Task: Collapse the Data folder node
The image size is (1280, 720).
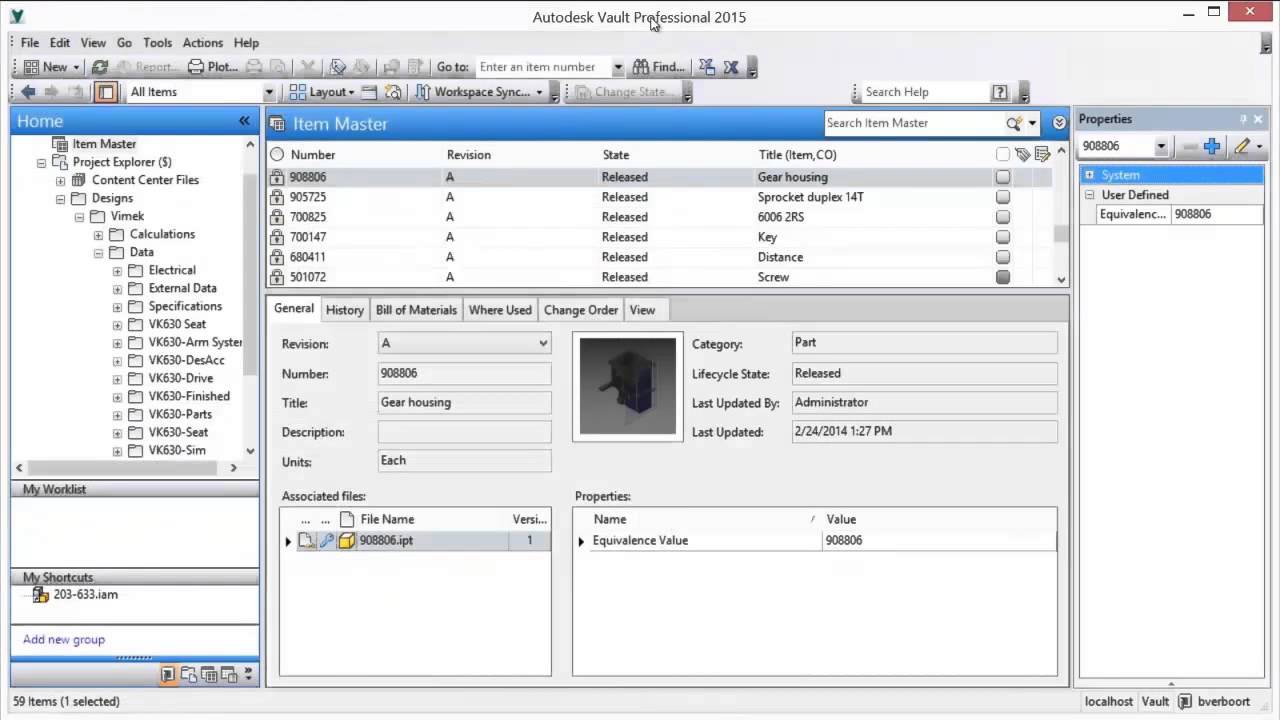Action: click(x=98, y=253)
